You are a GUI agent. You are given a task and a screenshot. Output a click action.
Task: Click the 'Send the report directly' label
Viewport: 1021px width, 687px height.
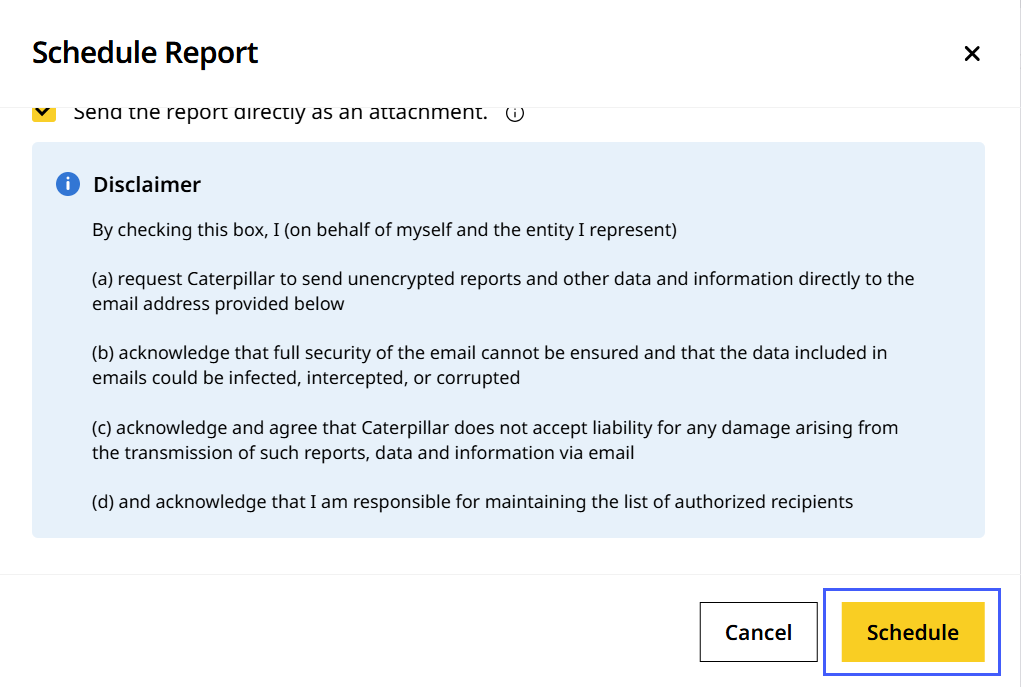(280, 113)
